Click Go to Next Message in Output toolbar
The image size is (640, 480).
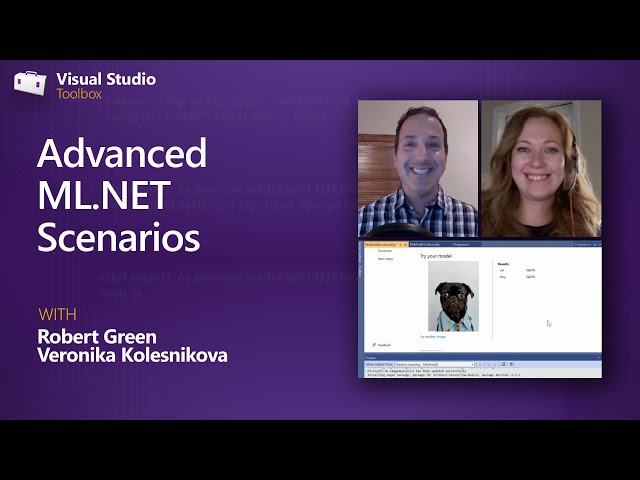tap(495, 364)
